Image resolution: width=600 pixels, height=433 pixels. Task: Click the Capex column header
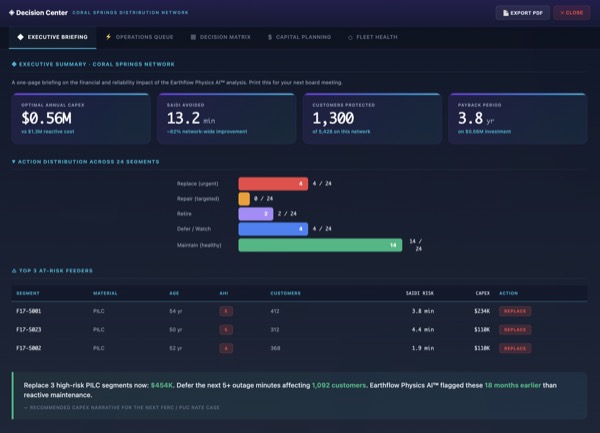pos(483,293)
